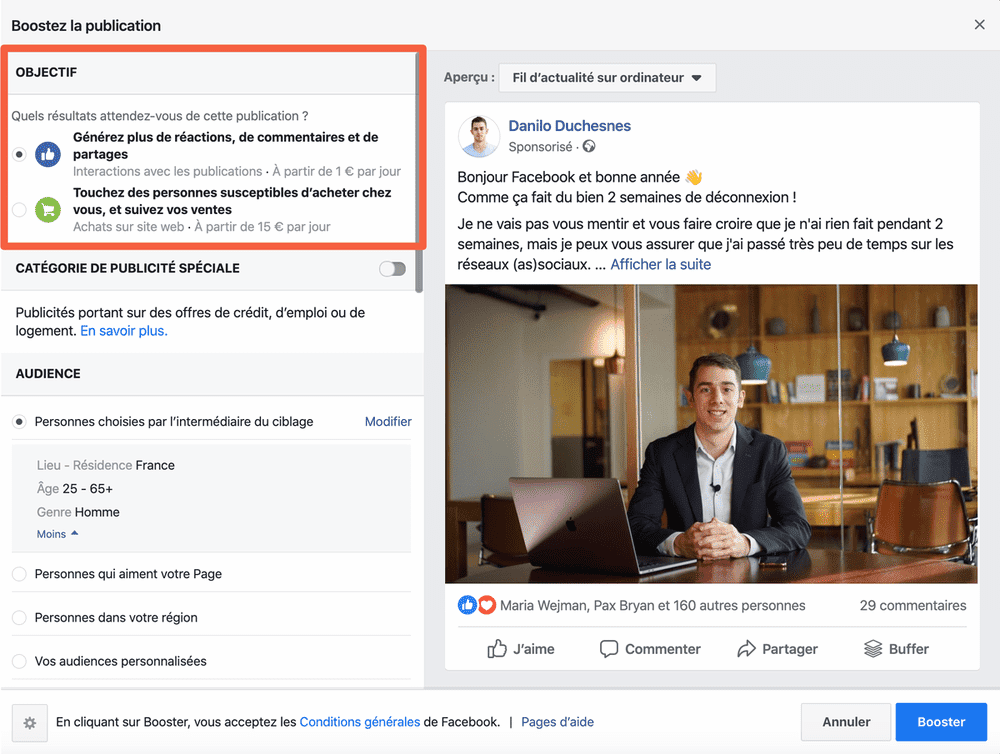1000x754 pixels.
Task: Toggle the Catégorie de publicité spéciale switch
Action: 392,268
